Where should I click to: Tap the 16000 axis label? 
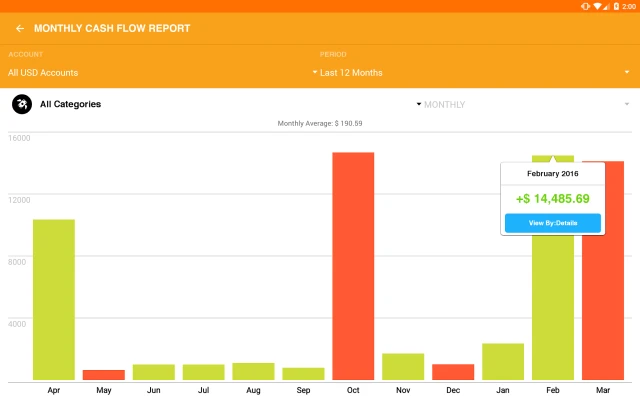click(x=19, y=138)
